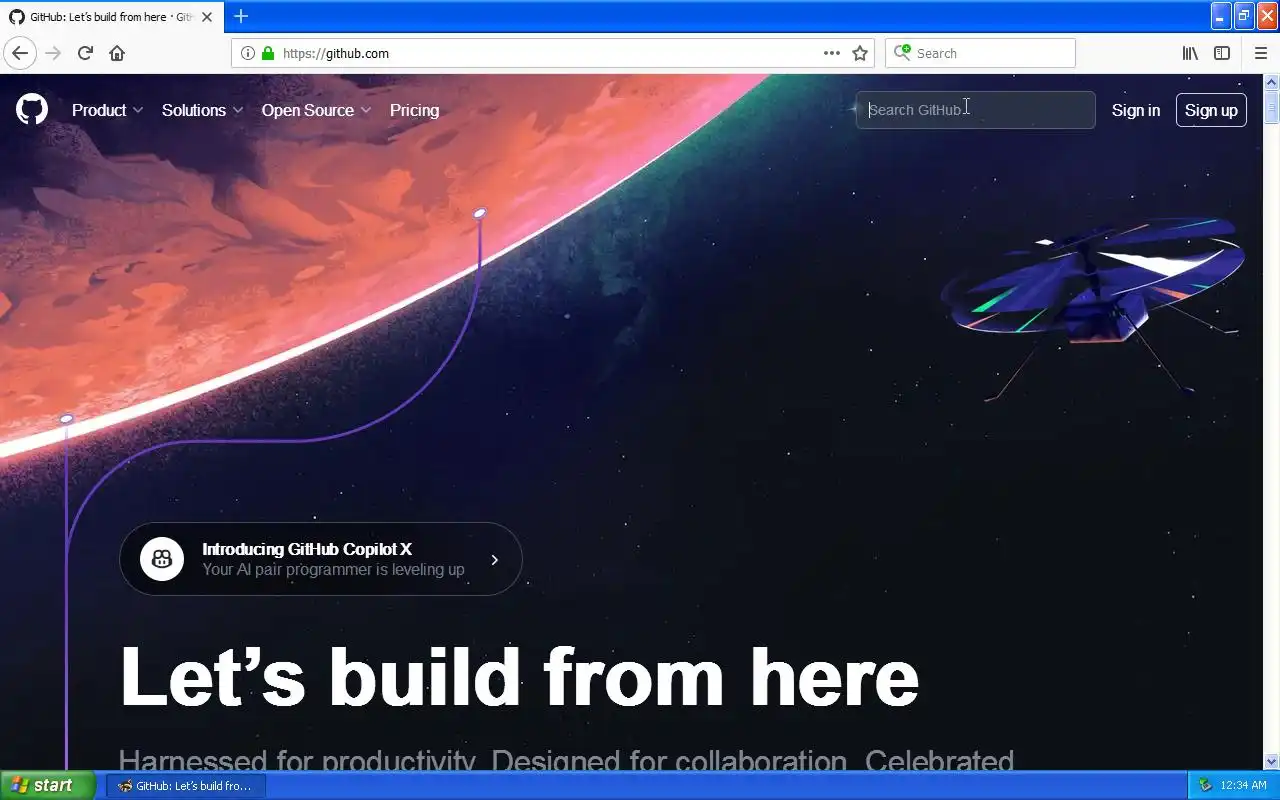
Task: Select the GitHub: Let's build from here tab
Action: click(x=110, y=17)
